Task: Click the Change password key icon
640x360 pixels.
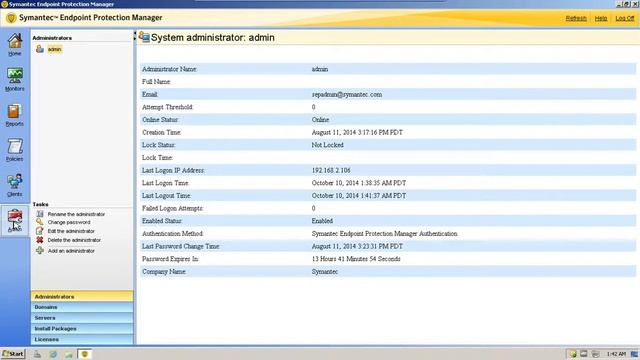Action: [40, 222]
